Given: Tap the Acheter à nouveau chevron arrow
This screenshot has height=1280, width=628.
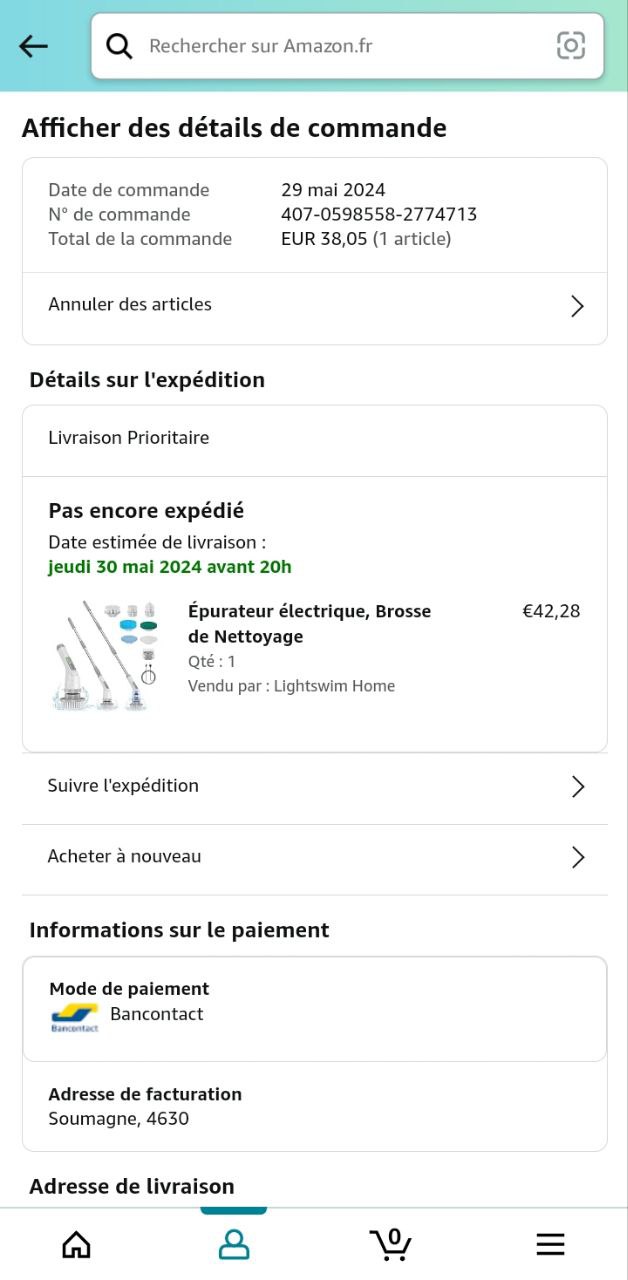Looking at the screenshot, I should (x=577, y=857).
